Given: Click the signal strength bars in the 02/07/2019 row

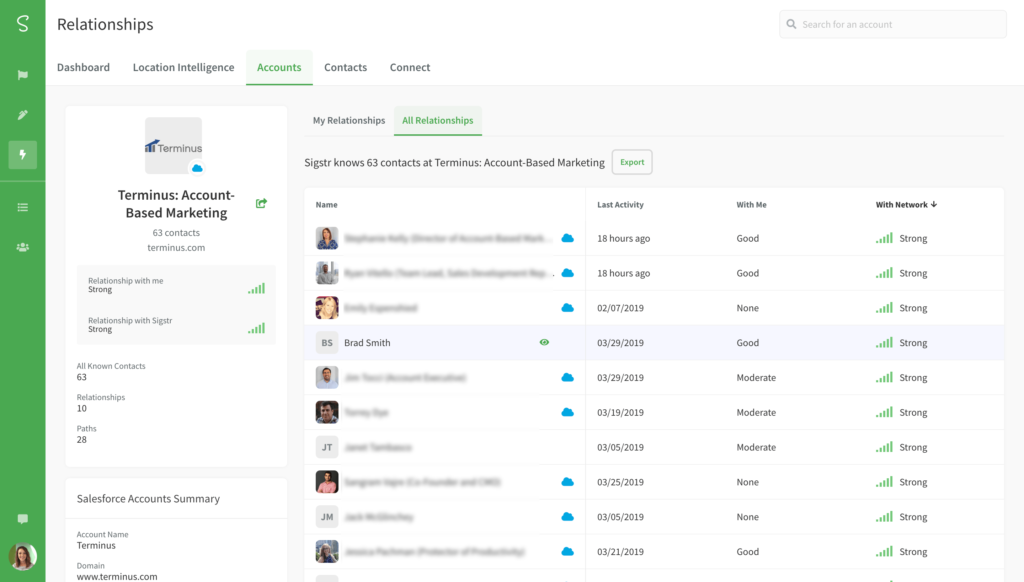Looking at the screenshot, I should click(x=884, y=308).
